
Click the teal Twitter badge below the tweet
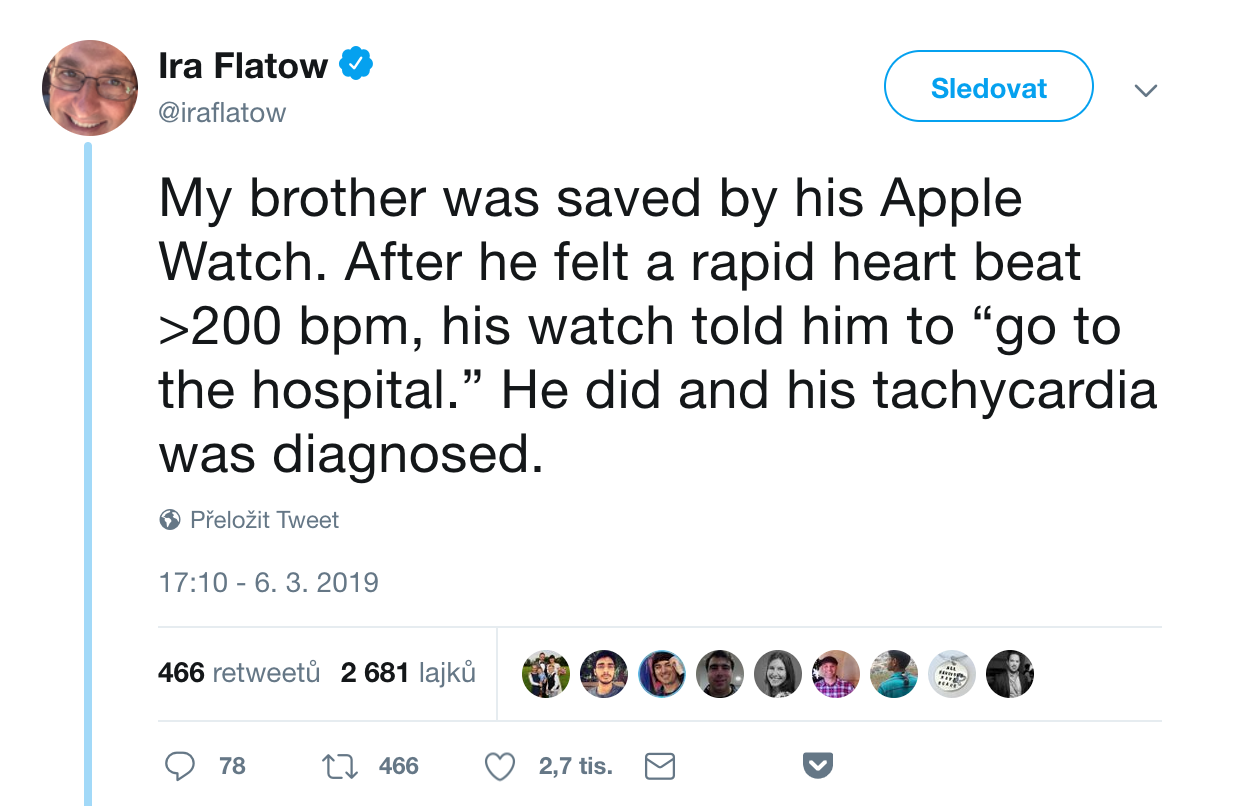click(x=818, y=765)
